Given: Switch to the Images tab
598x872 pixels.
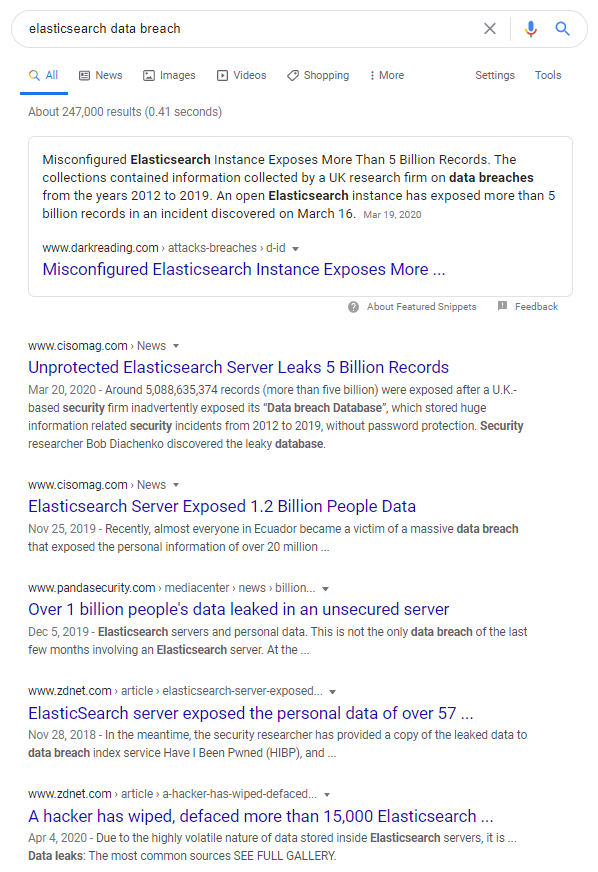Looking at the screenshot, I should coord(169,75).
